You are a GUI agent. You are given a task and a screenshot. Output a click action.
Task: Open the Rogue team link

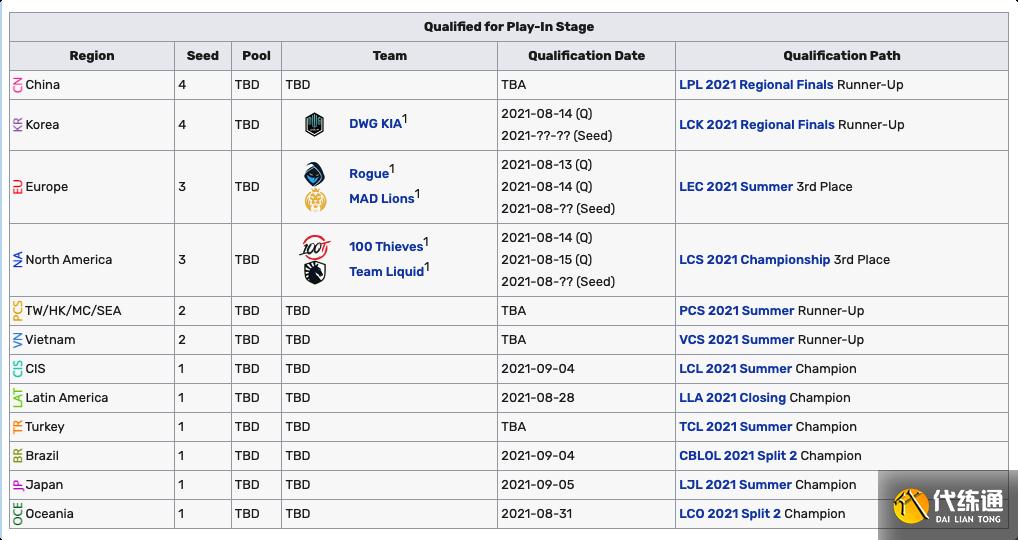(368, 174)
